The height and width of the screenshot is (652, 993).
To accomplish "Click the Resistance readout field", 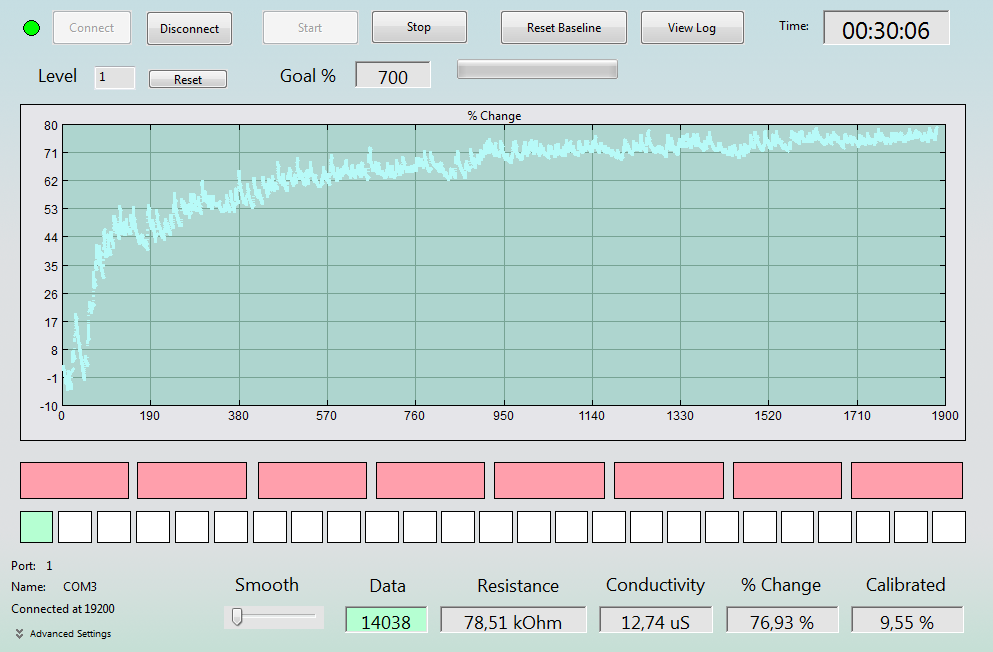I will click(513, 620).
